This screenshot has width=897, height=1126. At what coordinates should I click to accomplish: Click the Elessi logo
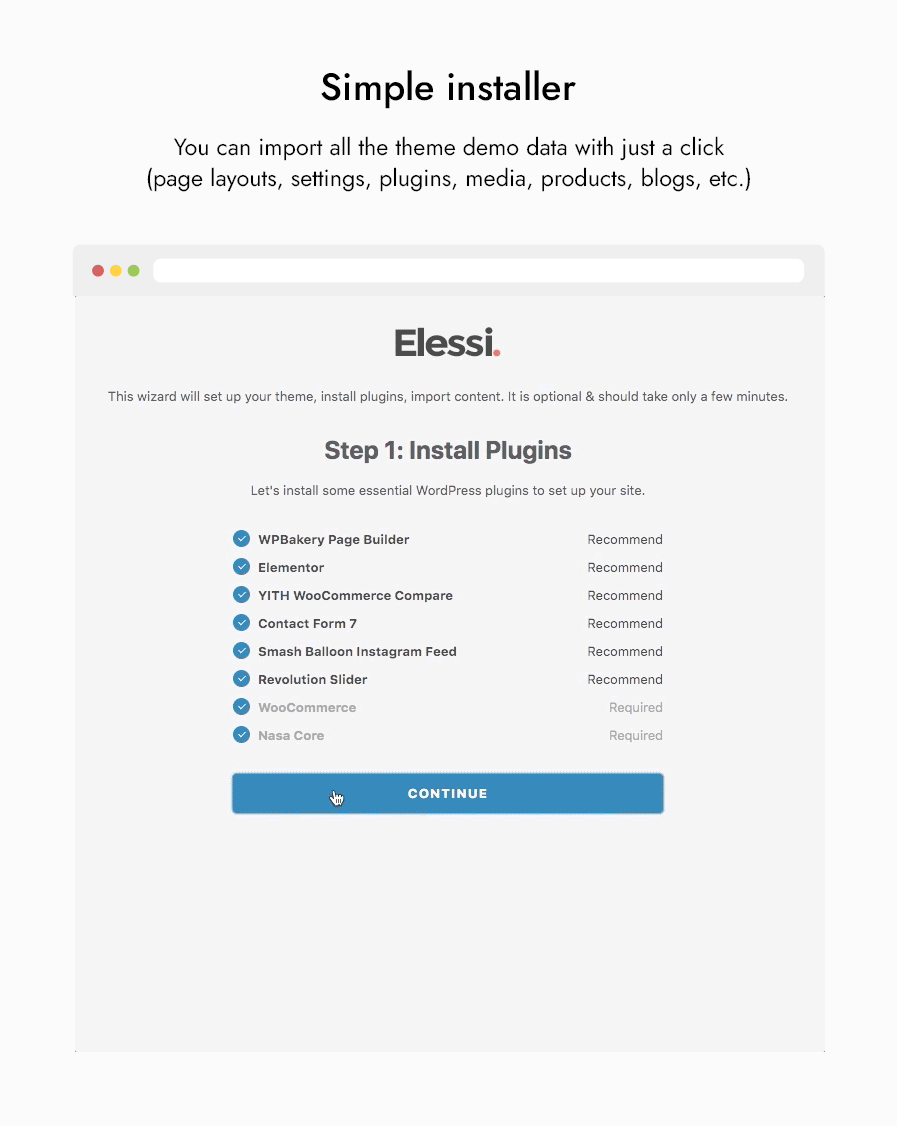click(447, 344)
